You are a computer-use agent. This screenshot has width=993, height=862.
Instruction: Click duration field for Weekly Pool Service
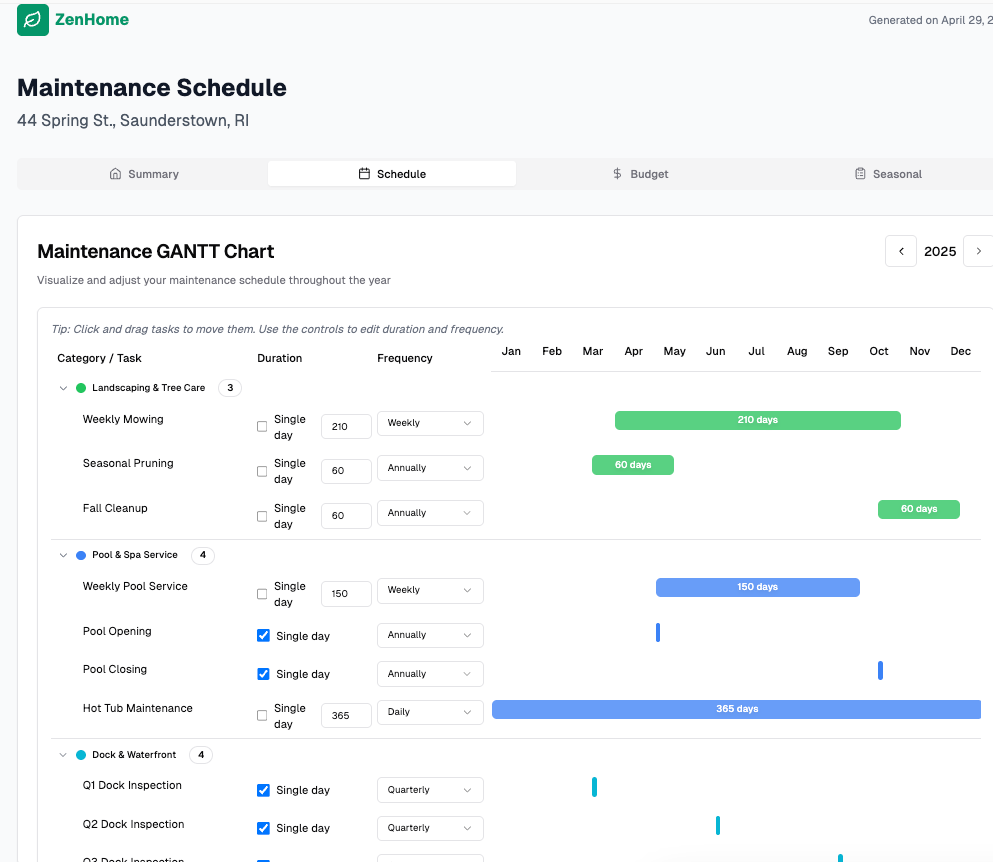click(346, 594)
